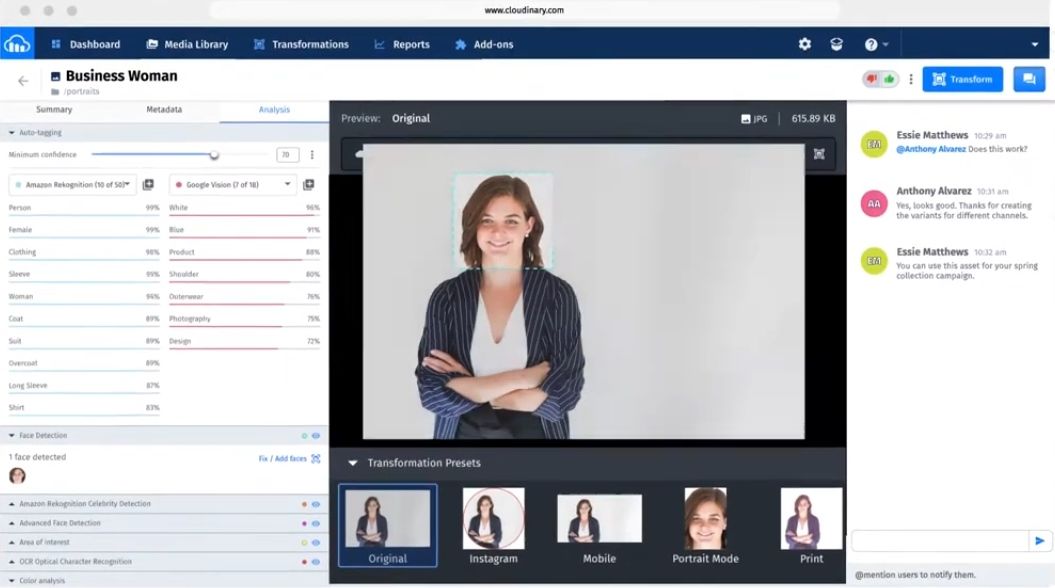Click Essie Matthews avatar on the 10:29 am comment
The image size is (1055, 588).
pyautogui.click(x=874, y=144)
